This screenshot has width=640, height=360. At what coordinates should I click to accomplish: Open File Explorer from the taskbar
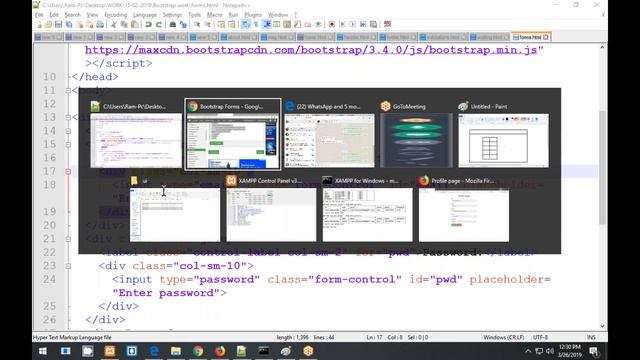pyautogui.click(x=176, y=351)
